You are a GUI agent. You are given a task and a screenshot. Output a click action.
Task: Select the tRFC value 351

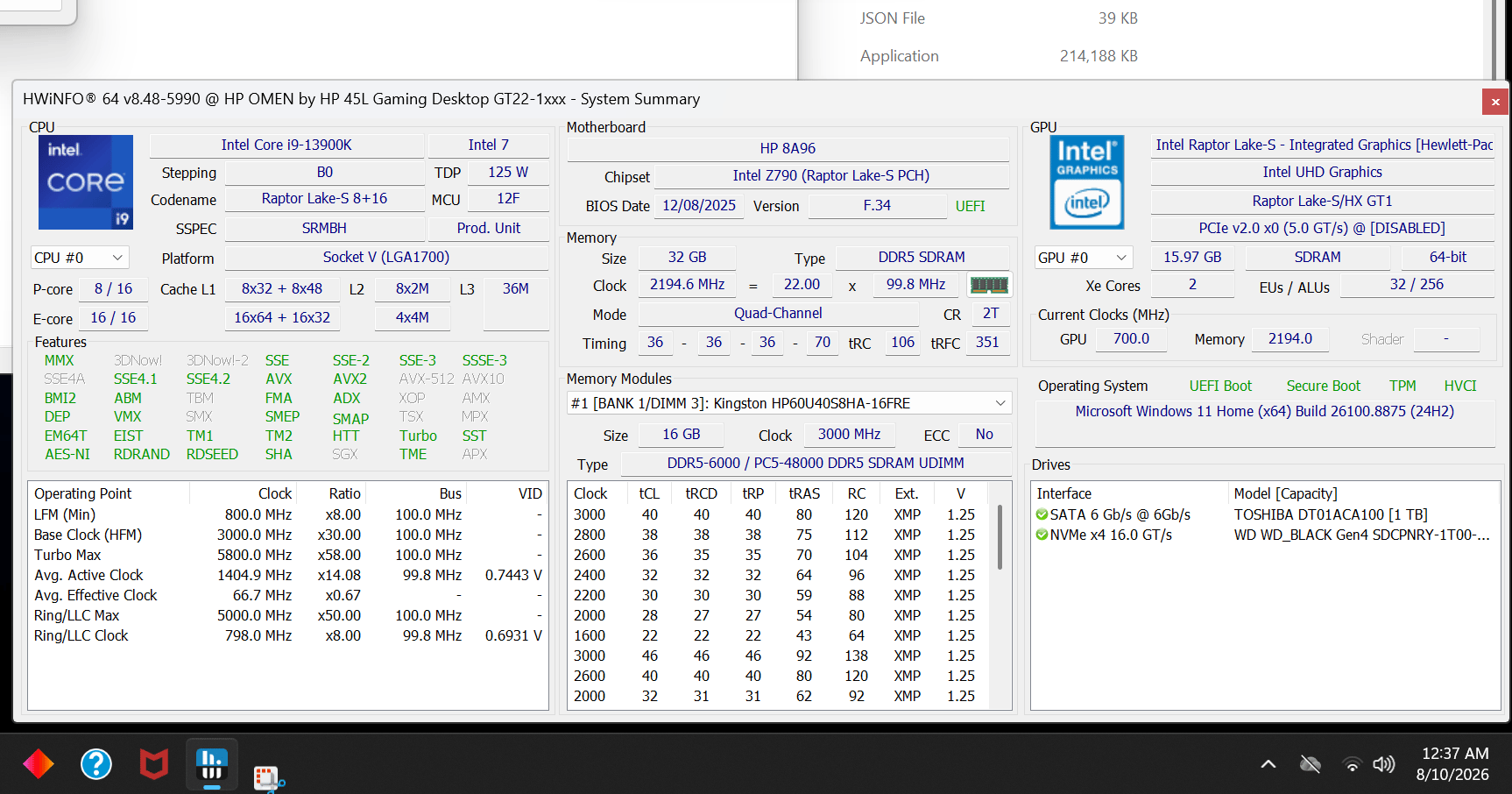[x=987, y=343]
